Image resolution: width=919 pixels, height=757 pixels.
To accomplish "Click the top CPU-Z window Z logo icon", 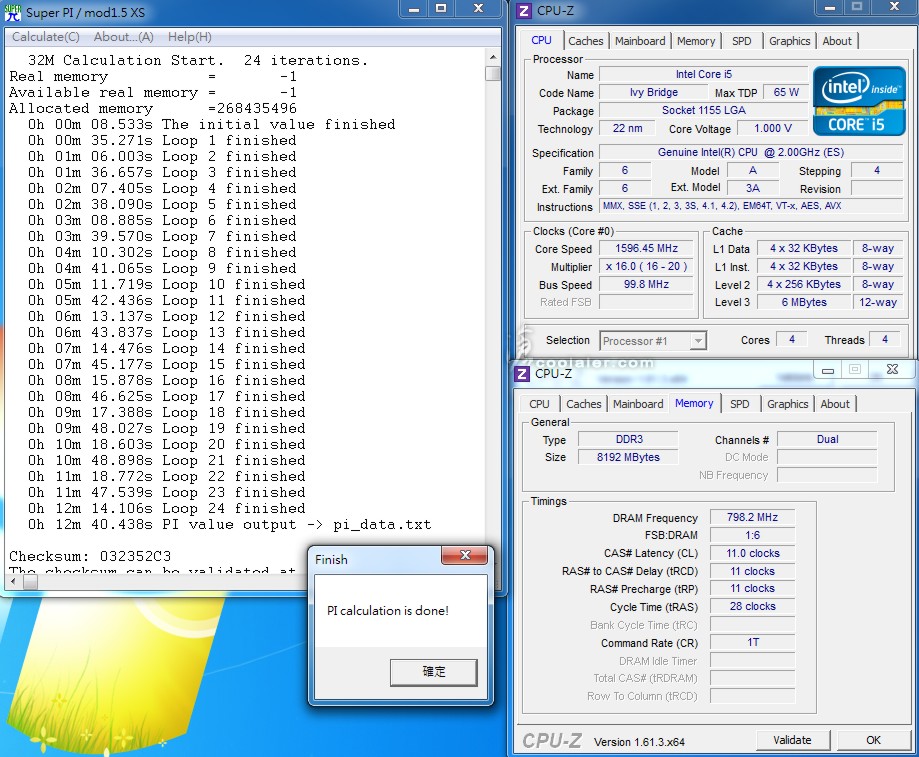I will click(525, 11).
